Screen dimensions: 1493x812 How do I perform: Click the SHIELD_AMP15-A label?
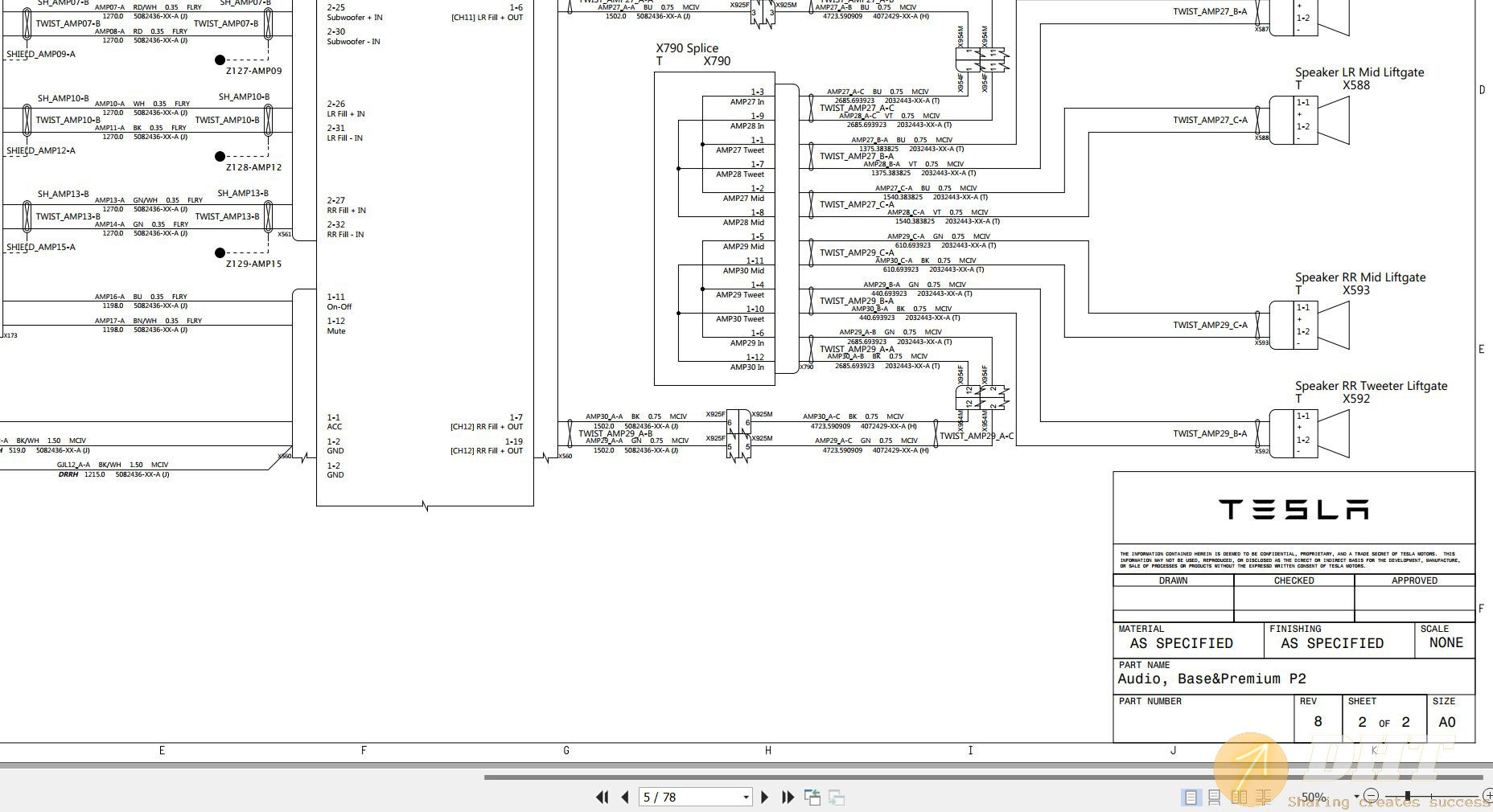point(41,247)
